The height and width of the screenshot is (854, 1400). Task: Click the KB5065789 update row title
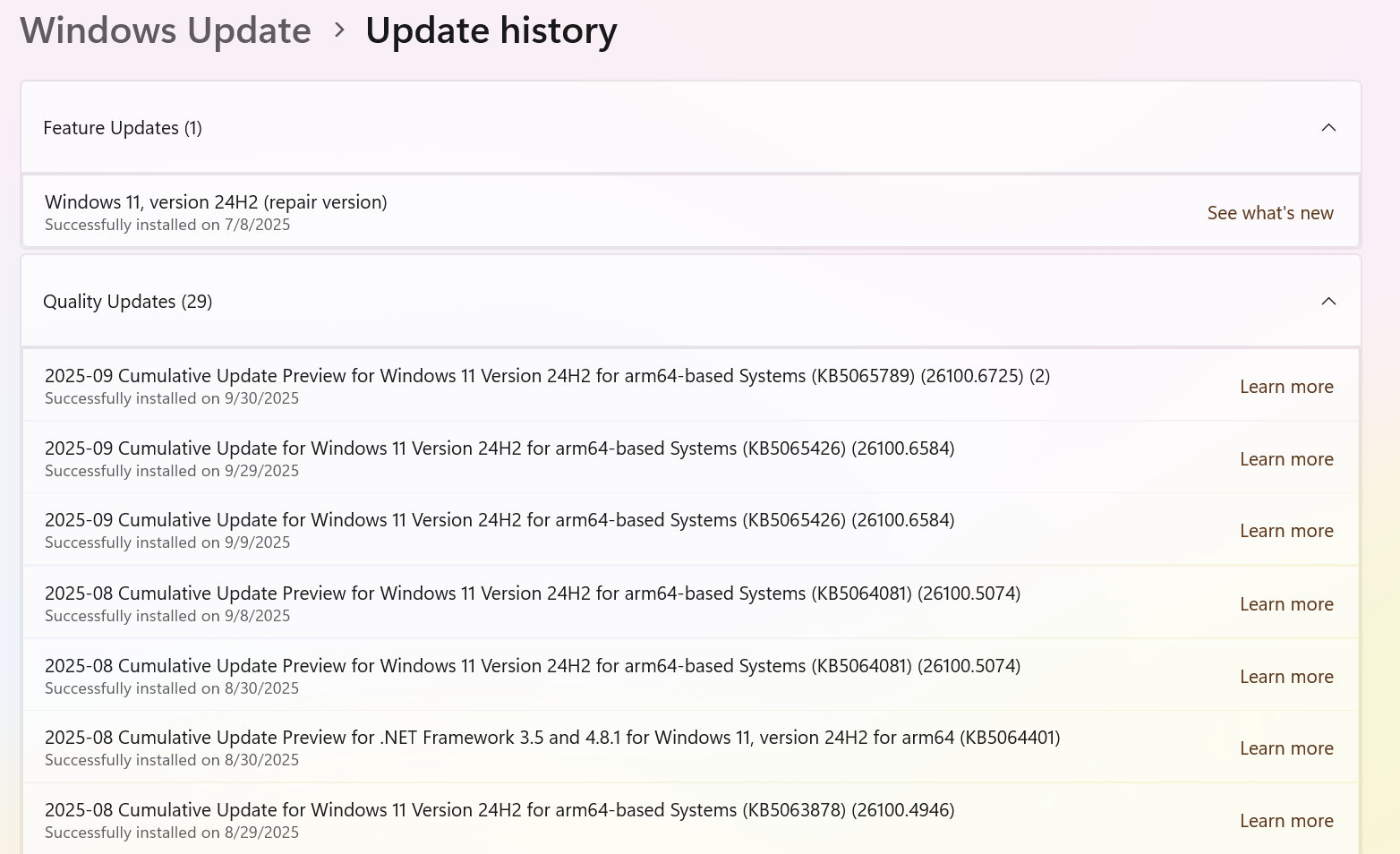[x=548, y=375]
